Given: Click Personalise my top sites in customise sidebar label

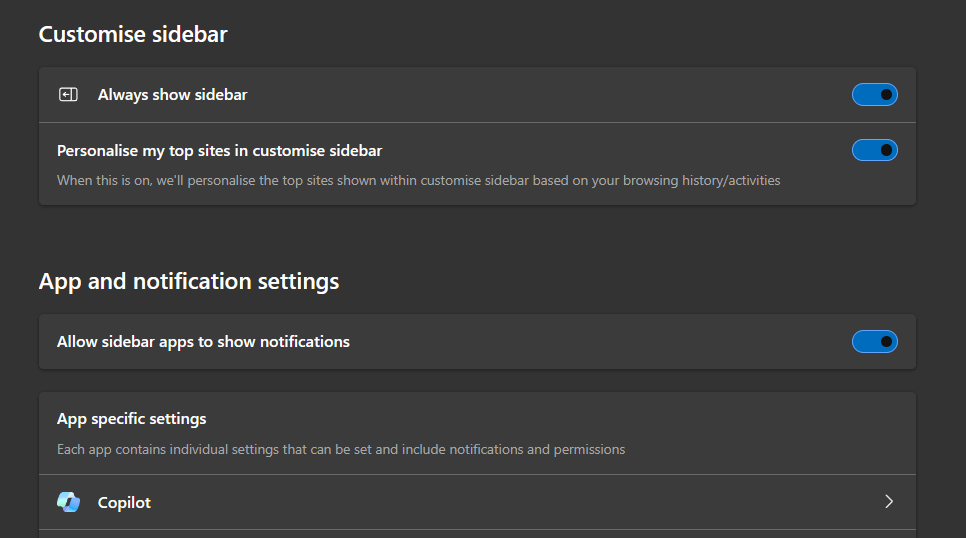Looking at the screenshot, I should [x=219, y=151].
